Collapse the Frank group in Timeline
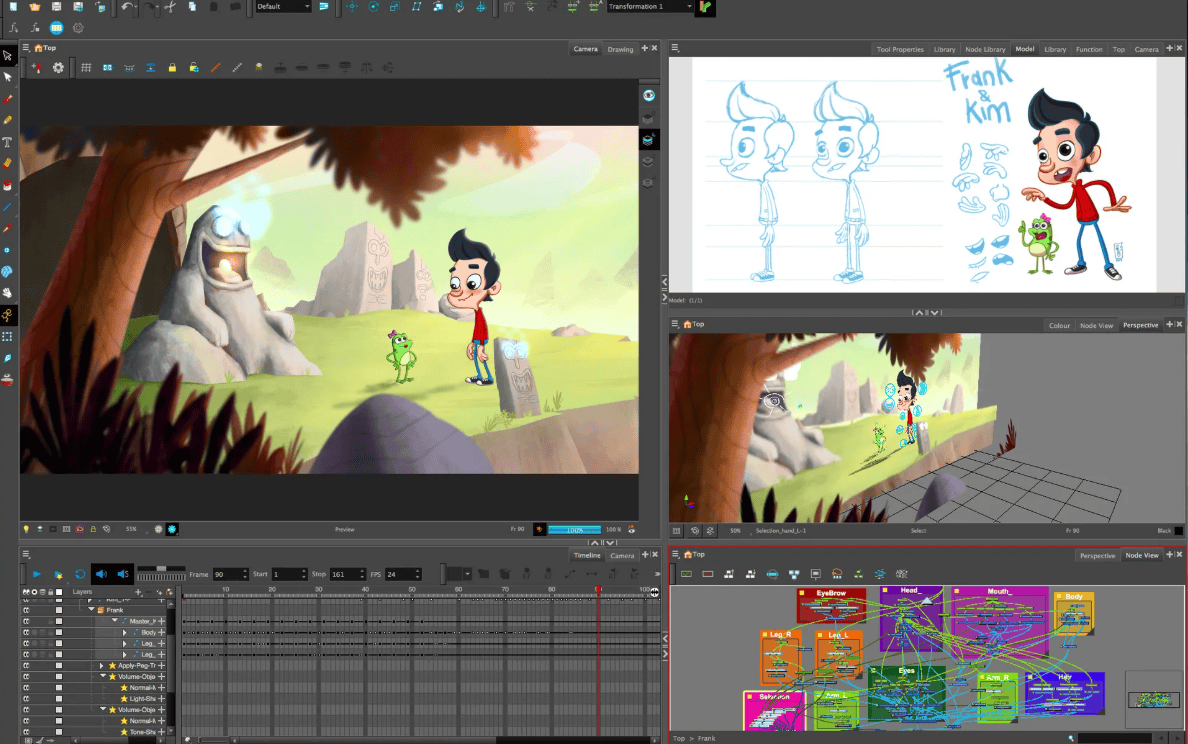 click(92, 610)
